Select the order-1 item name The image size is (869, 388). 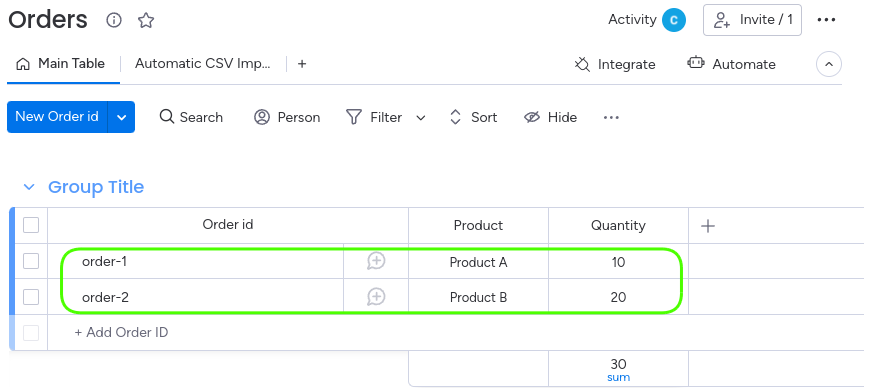pos(104,261)
